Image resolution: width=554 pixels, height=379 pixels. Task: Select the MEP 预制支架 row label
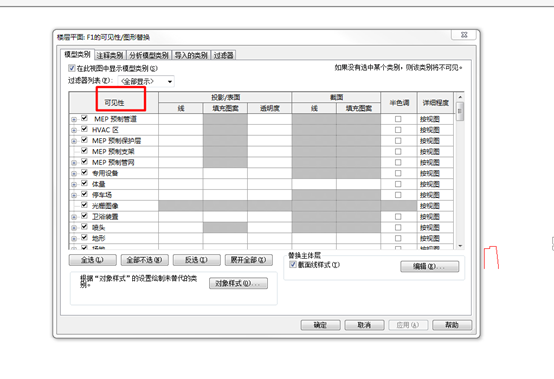[113, 152]
